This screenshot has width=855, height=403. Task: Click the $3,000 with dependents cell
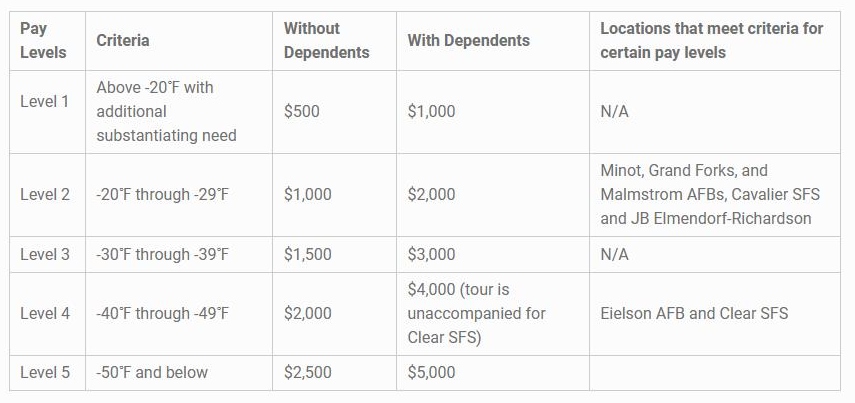tap(431, 254)
